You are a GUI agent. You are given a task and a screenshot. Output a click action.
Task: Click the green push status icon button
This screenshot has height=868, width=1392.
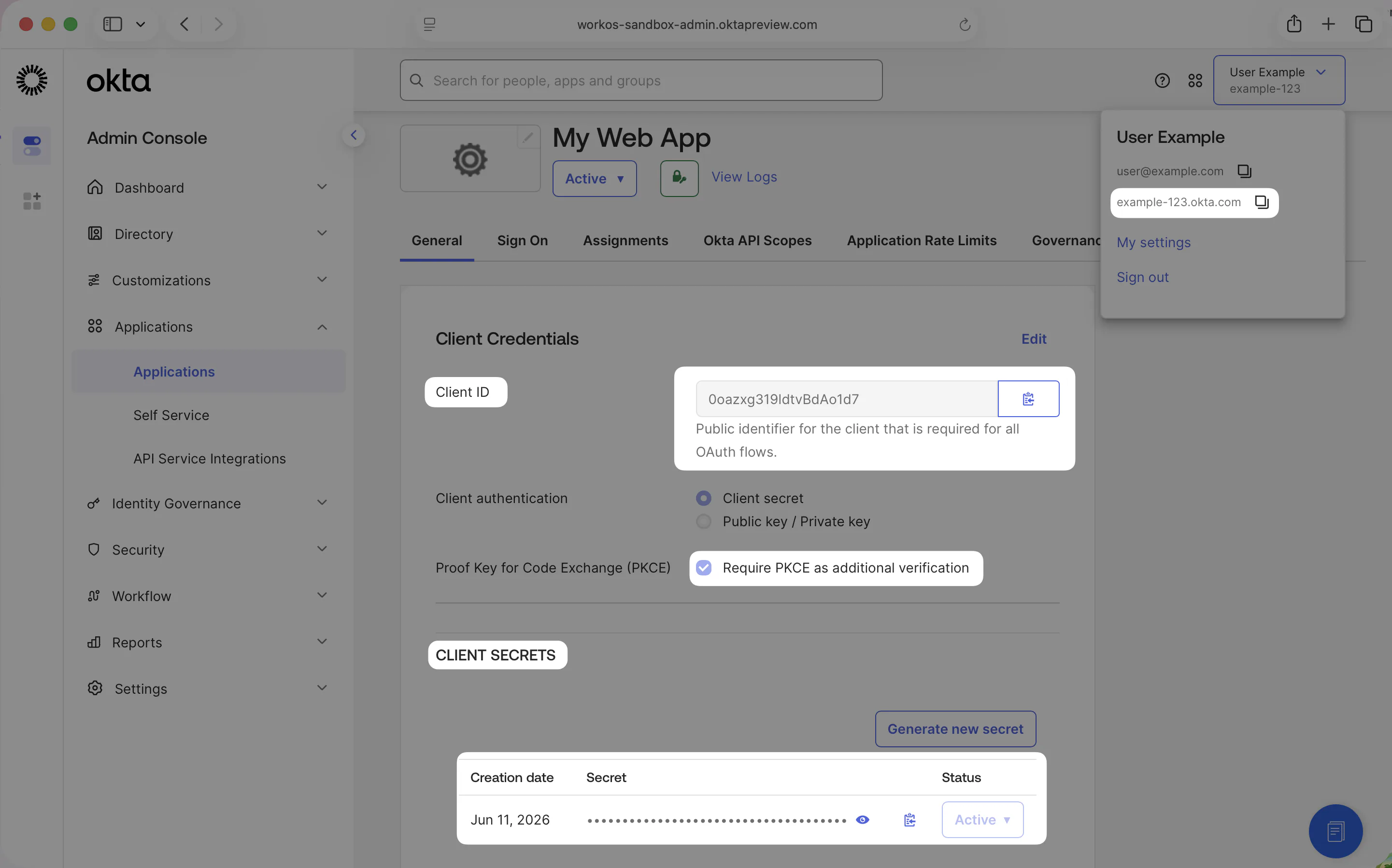click(x=680, y=179)
